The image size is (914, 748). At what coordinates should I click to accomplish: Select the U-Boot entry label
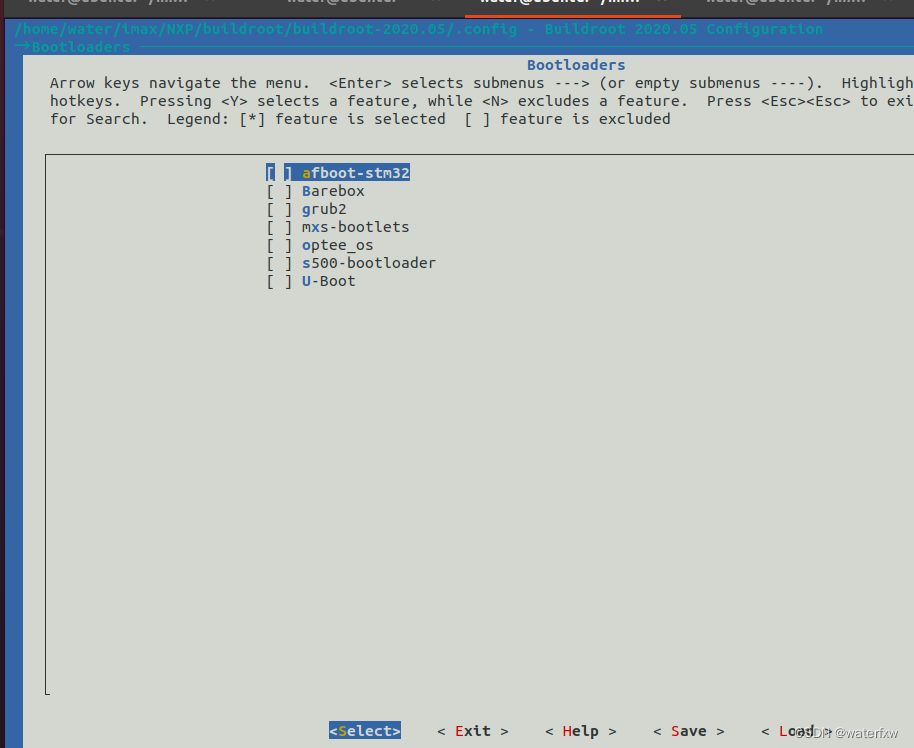tap(328, 282)
